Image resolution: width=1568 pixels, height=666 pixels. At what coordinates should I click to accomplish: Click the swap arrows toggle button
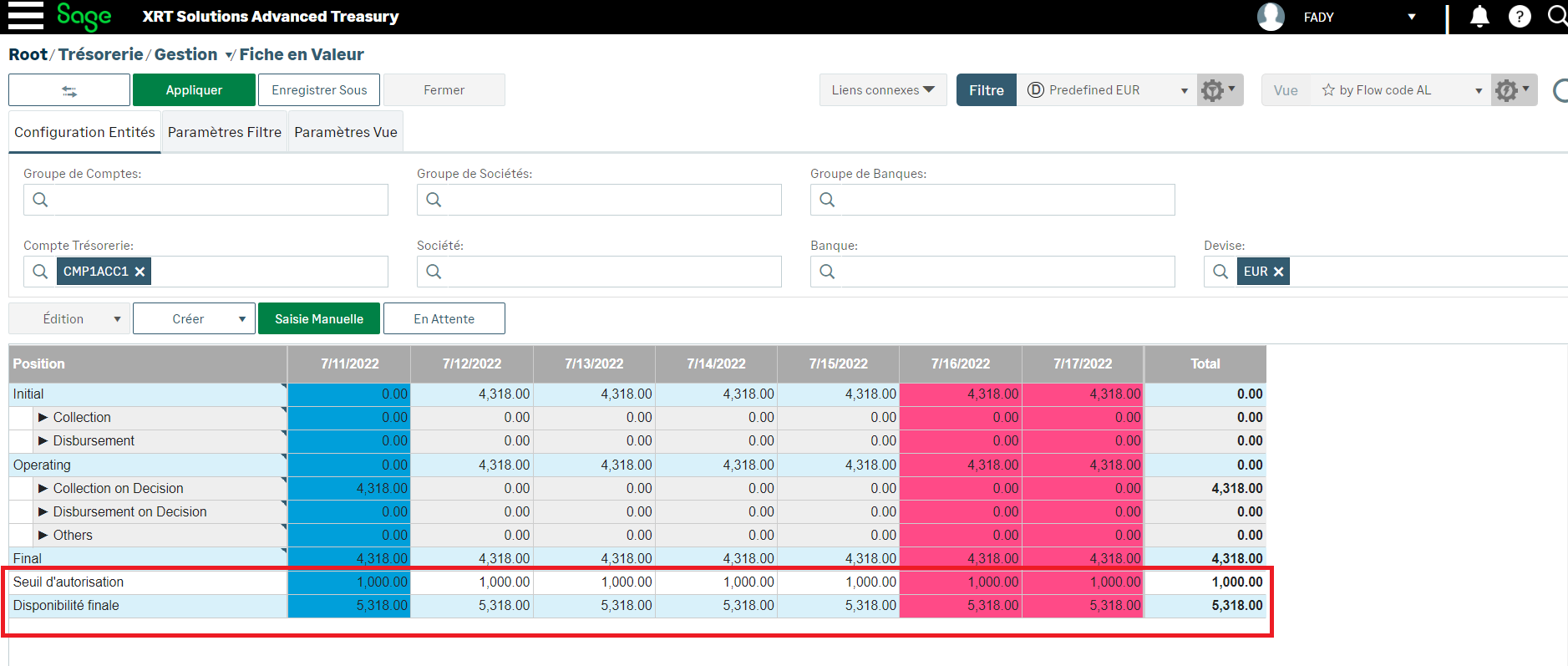pyautogui.click(x=69, y=90)
